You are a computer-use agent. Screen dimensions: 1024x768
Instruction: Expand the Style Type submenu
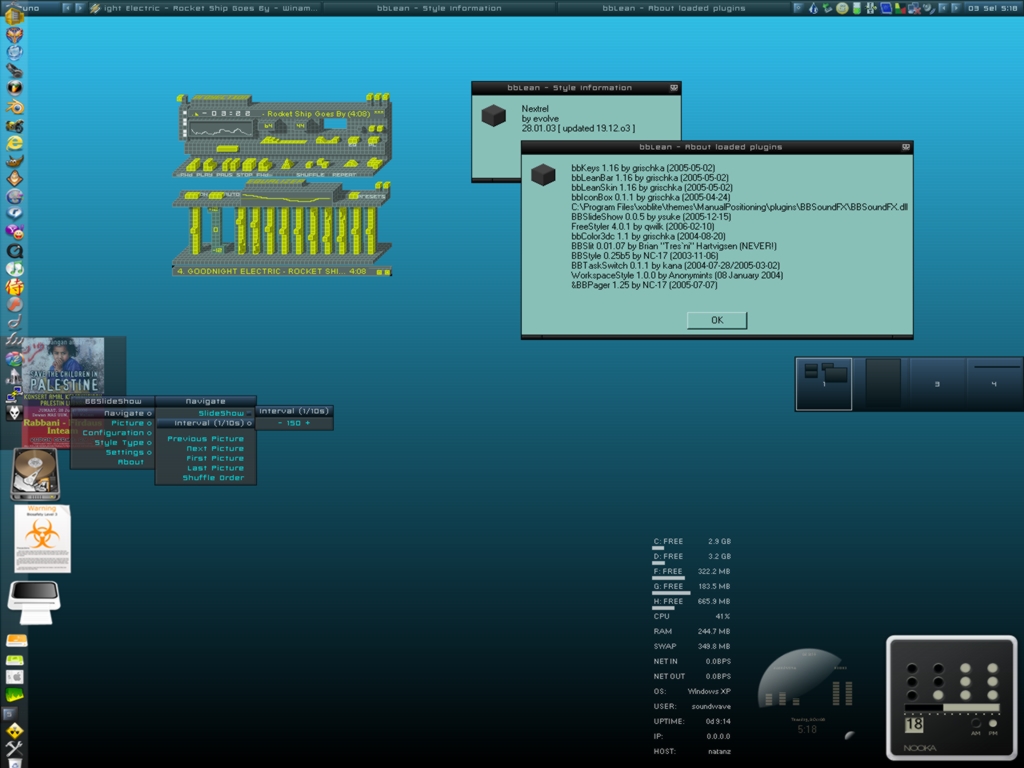[119, 443]
